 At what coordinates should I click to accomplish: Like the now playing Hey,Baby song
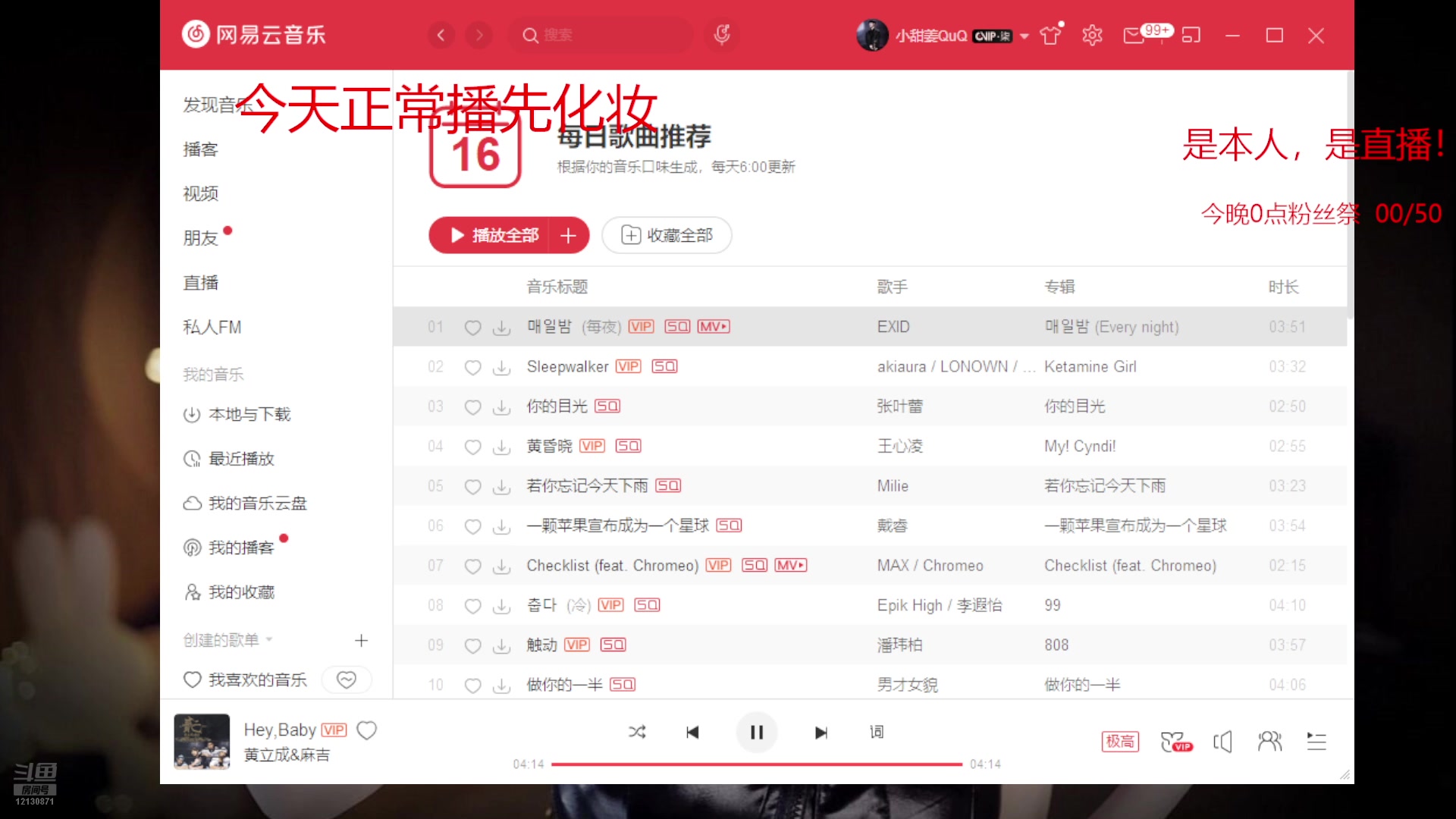[367, 730]
